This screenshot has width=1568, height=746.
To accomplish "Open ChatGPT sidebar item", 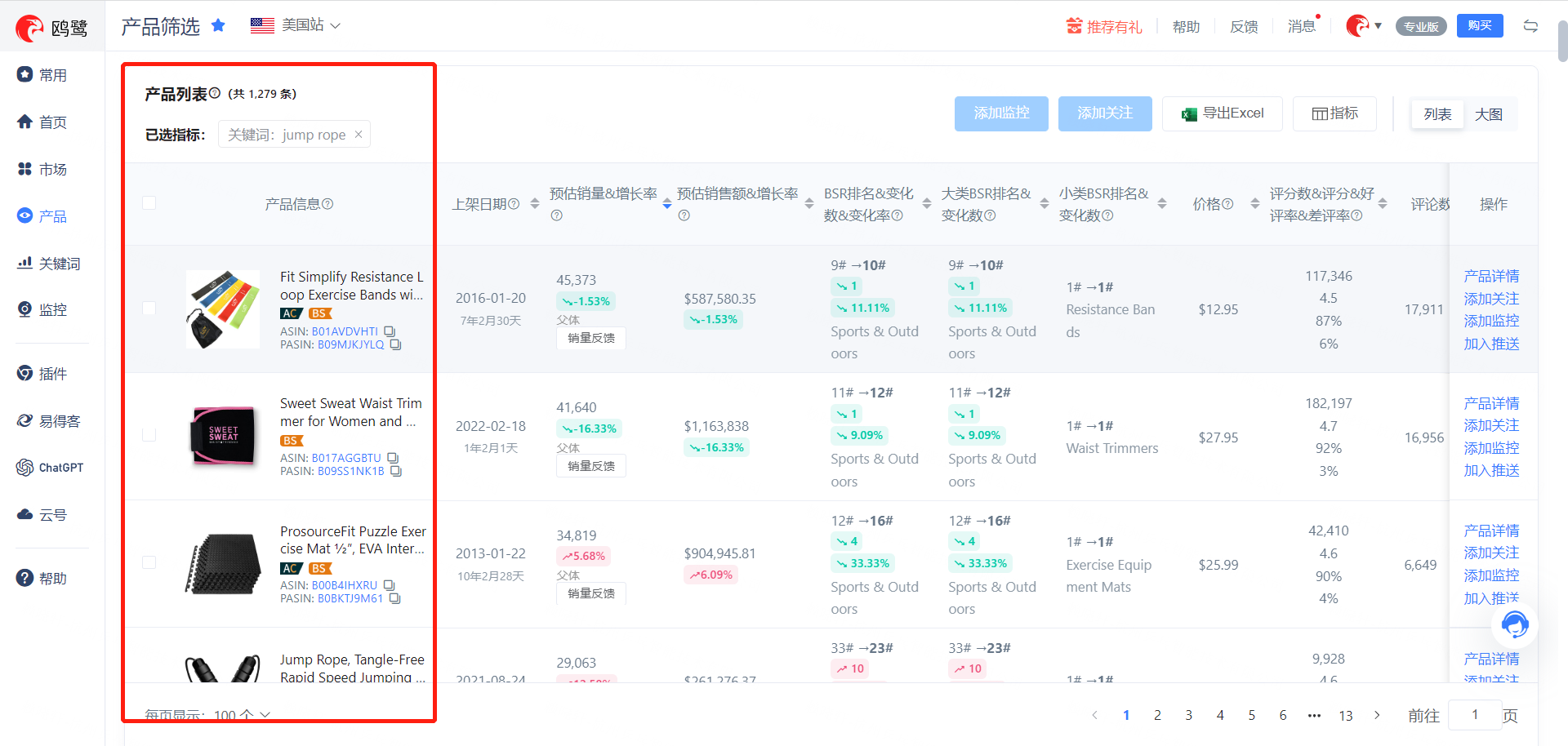I will 51,468.
